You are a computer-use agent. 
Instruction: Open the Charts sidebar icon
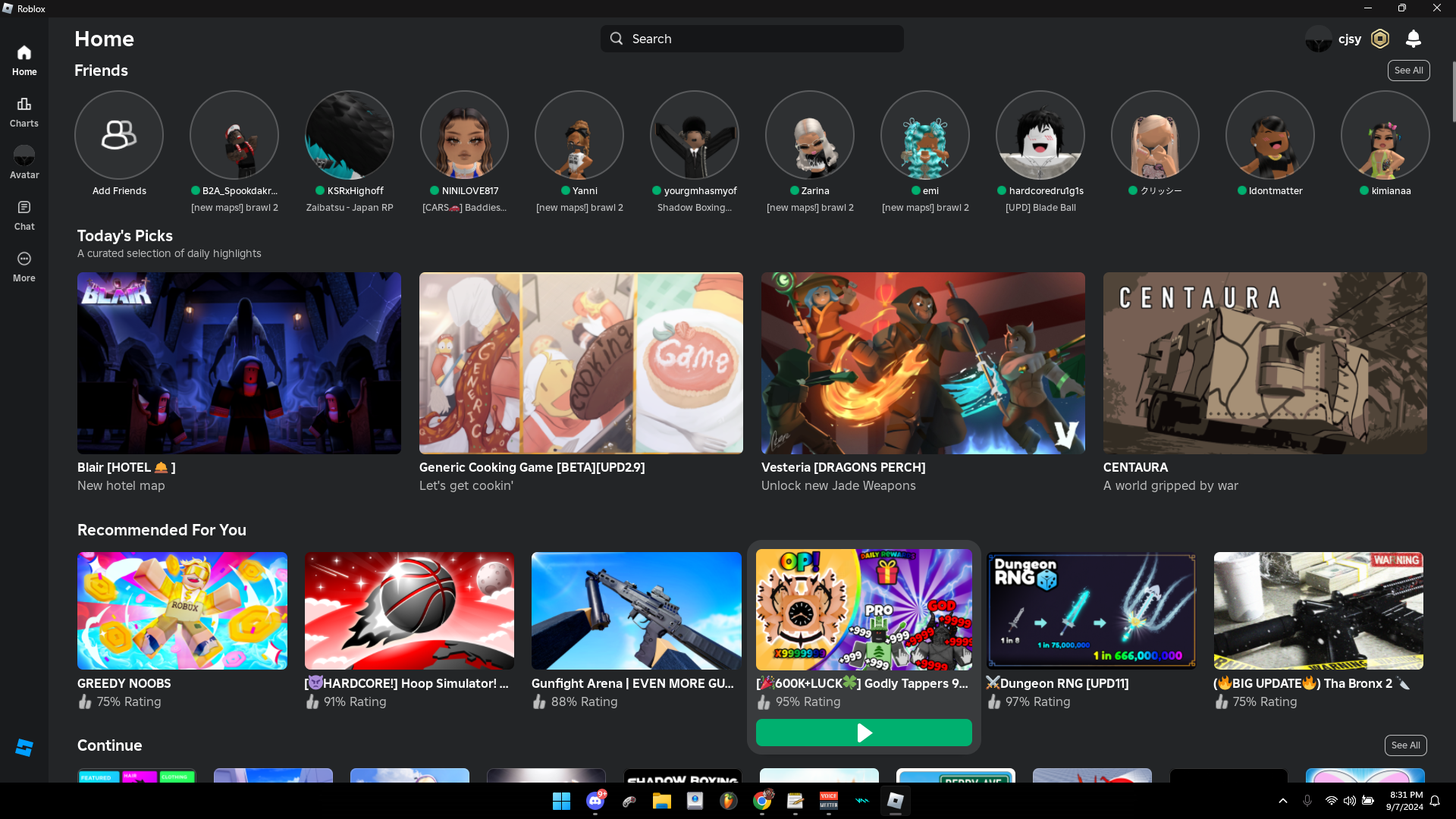[24, 111]
